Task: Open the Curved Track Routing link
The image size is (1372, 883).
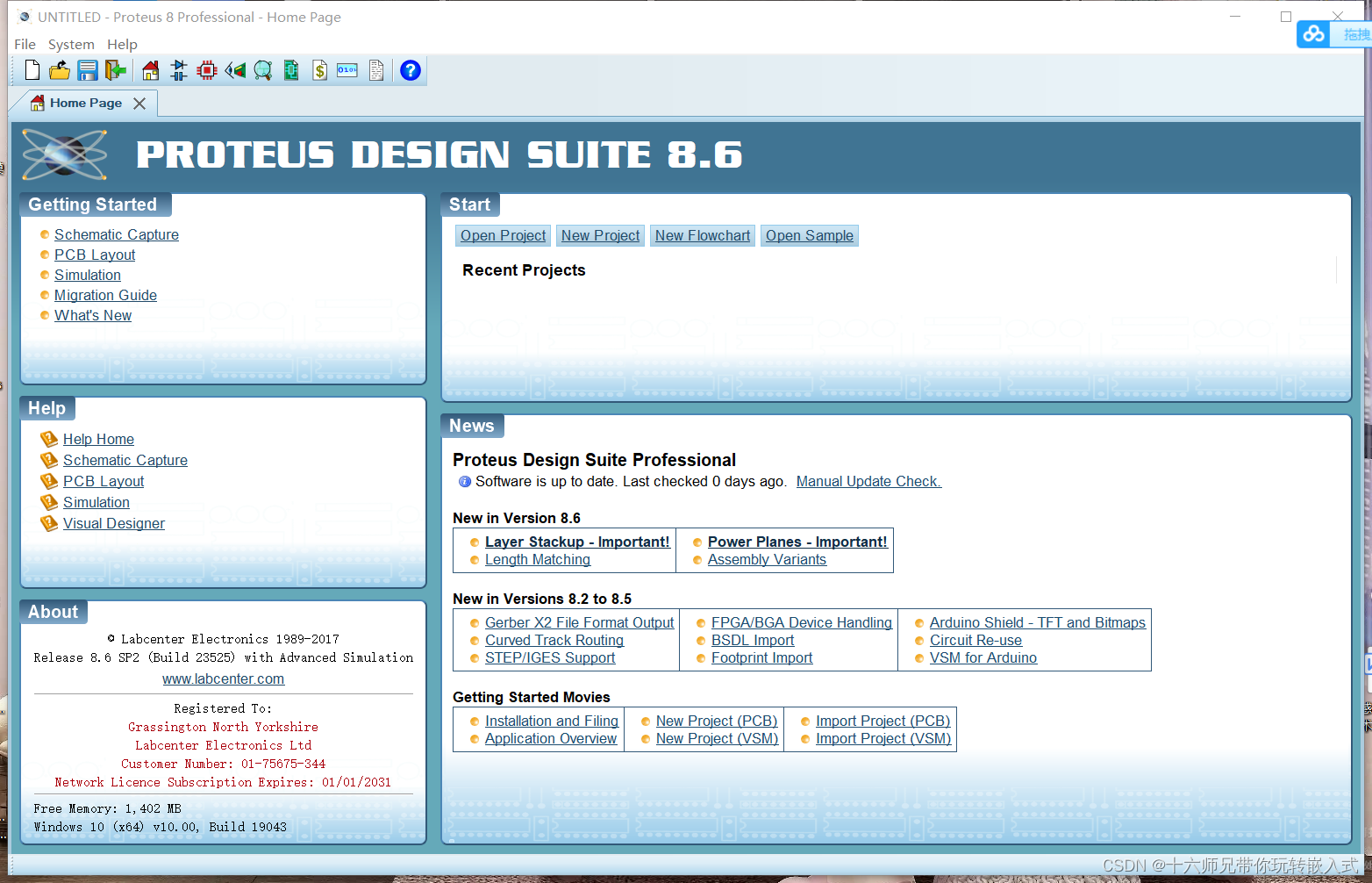Action: click(x=554, y=640)
